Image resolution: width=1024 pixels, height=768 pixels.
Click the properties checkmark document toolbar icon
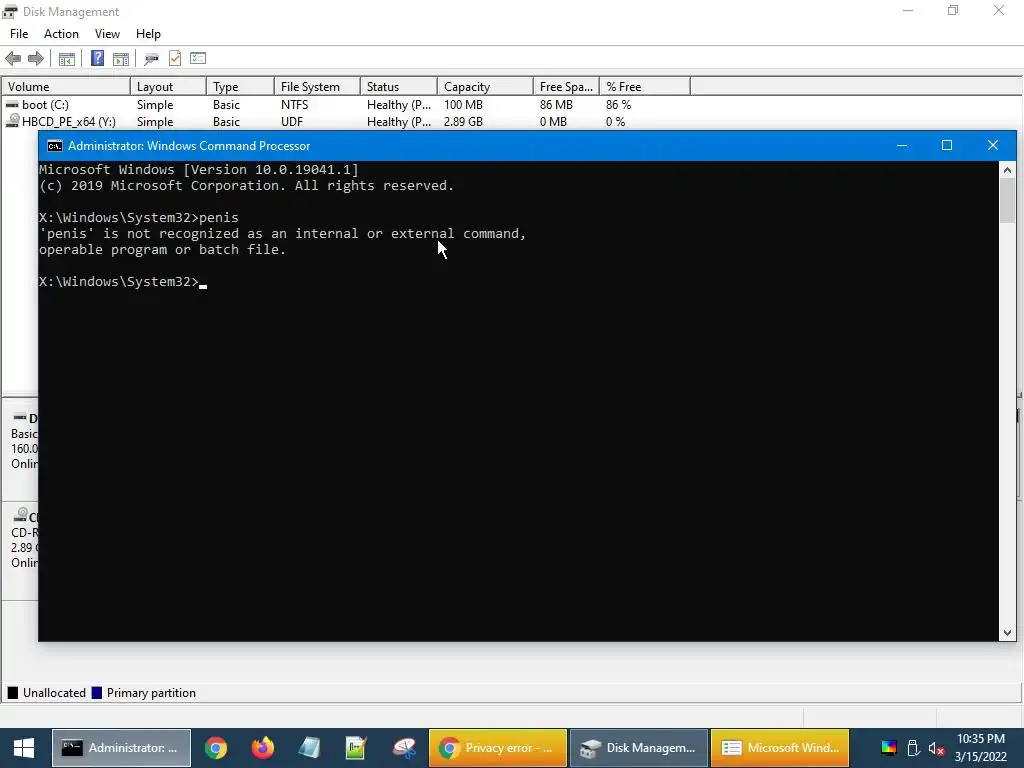(x=175, y=58)
